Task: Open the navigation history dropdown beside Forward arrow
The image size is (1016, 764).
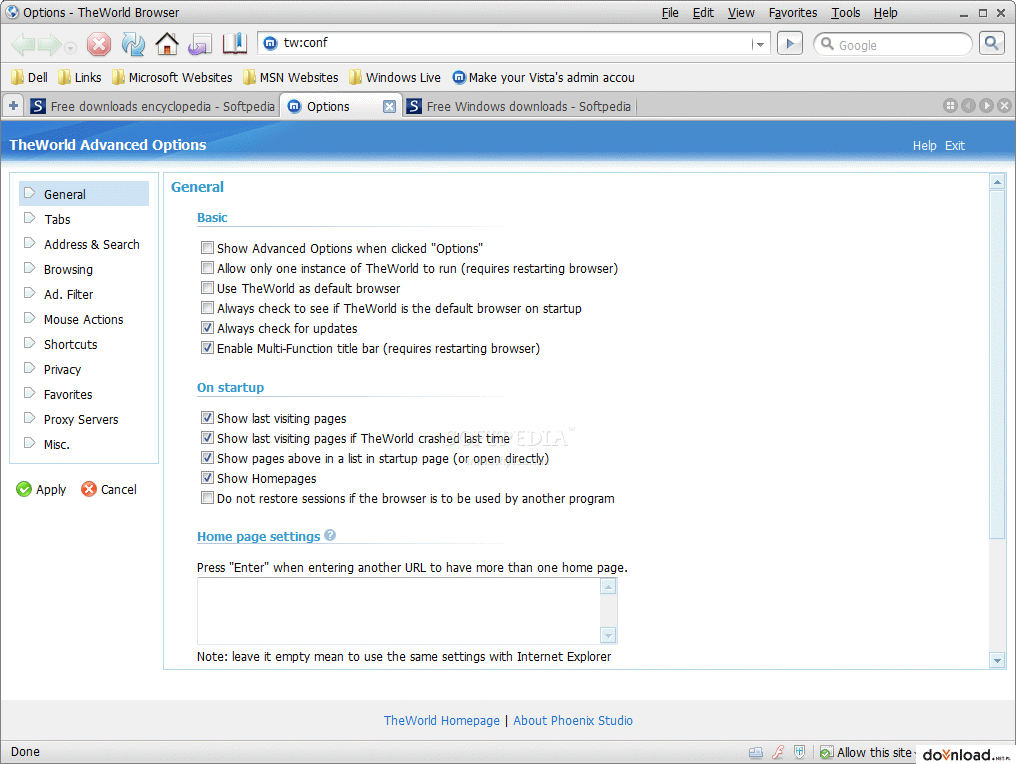Action: point(70,48)
